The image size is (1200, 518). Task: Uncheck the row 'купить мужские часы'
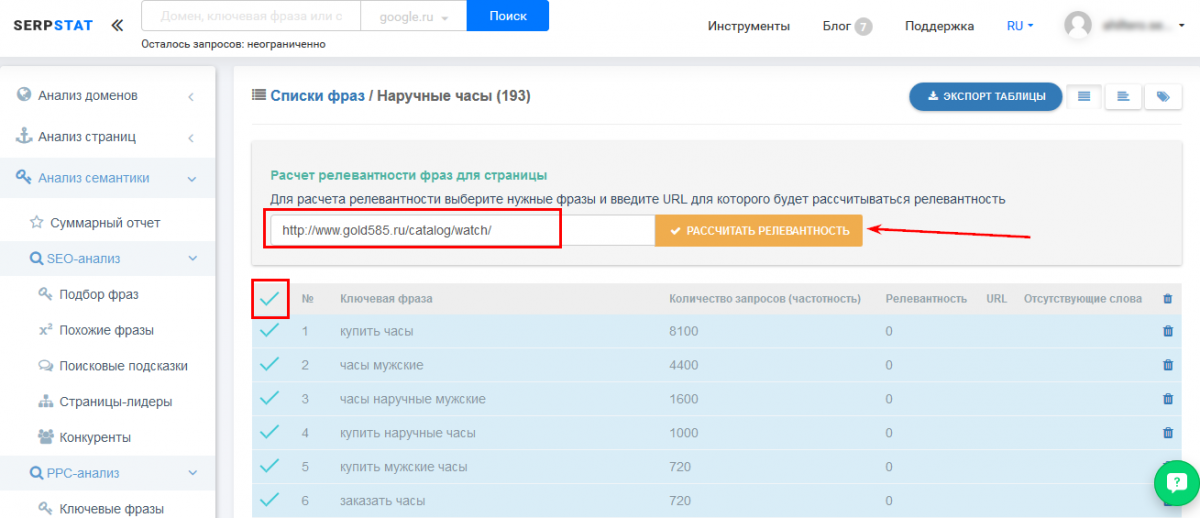pos(269,466)
